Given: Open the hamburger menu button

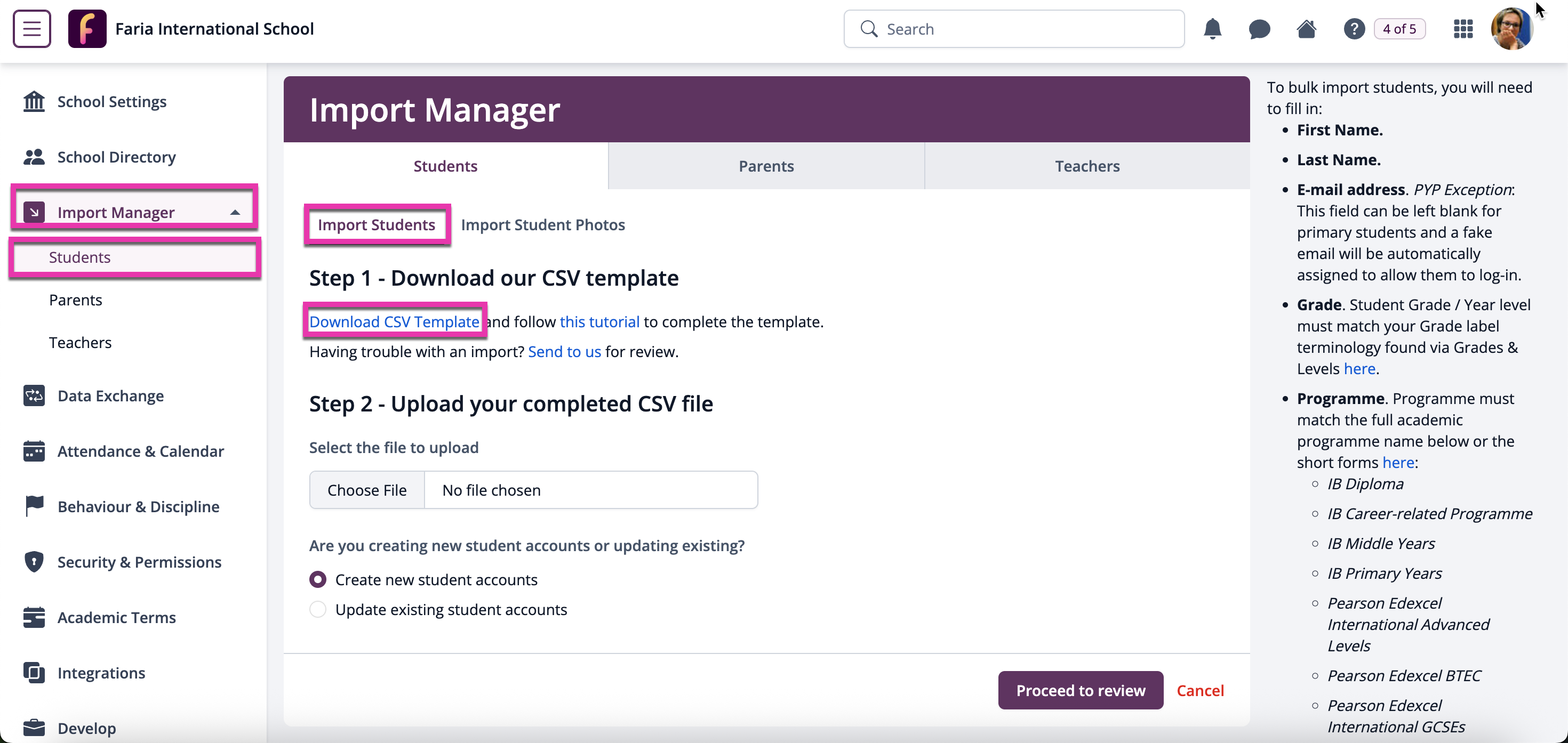Looking at the screenshot, I should coord(31,29).
